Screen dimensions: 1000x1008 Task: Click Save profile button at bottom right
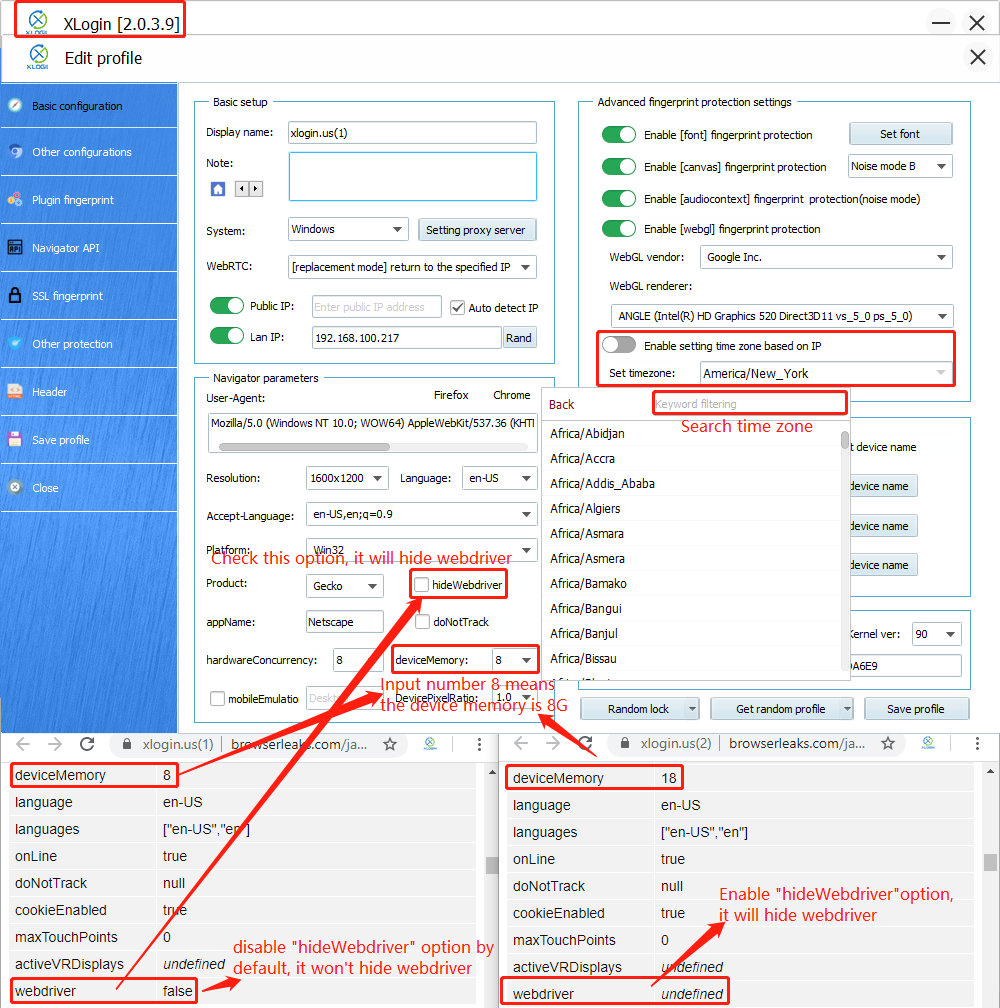tap(916, 708)
